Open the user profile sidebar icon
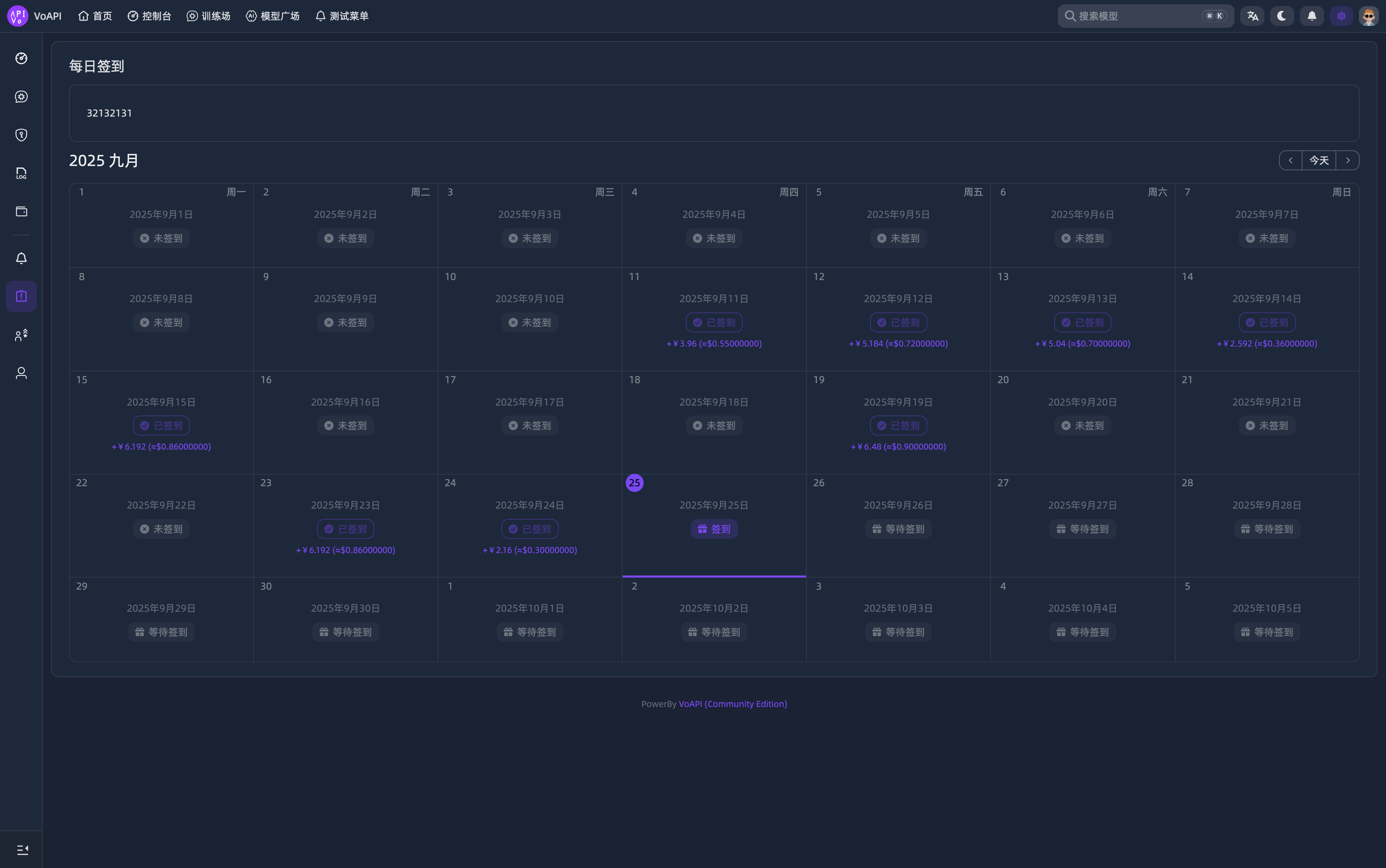The width and height of the screenshot is (1386, 868). pyautogui.click(x=21, y=373)
